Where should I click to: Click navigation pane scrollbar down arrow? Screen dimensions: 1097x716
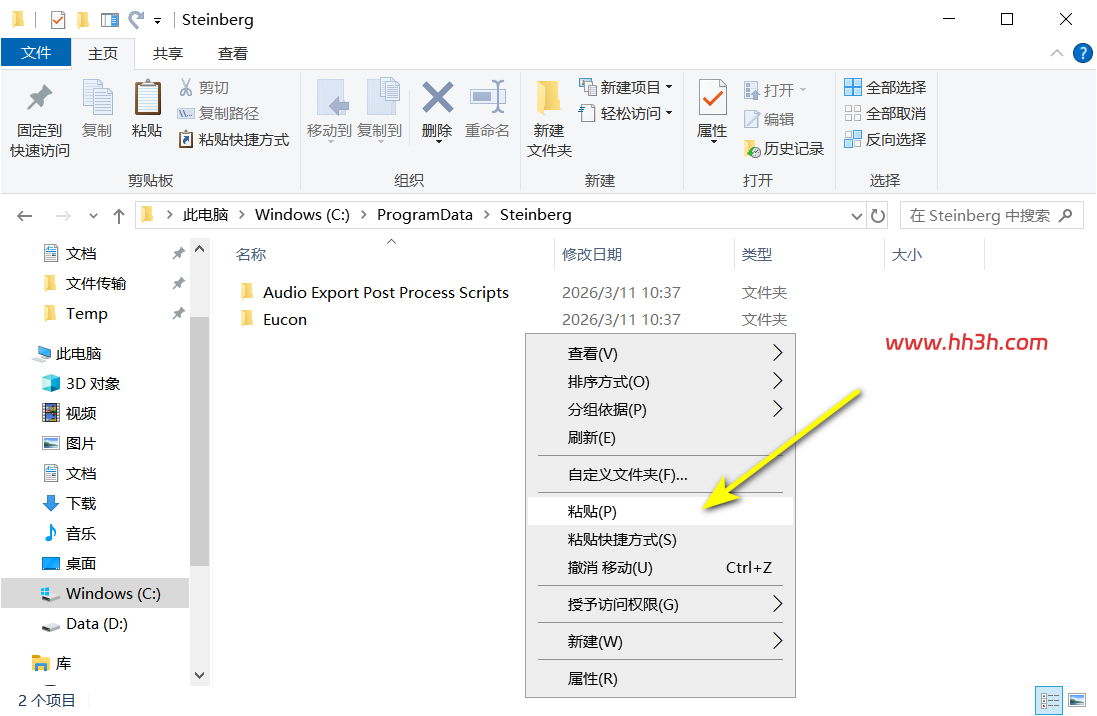click(199, 675)
